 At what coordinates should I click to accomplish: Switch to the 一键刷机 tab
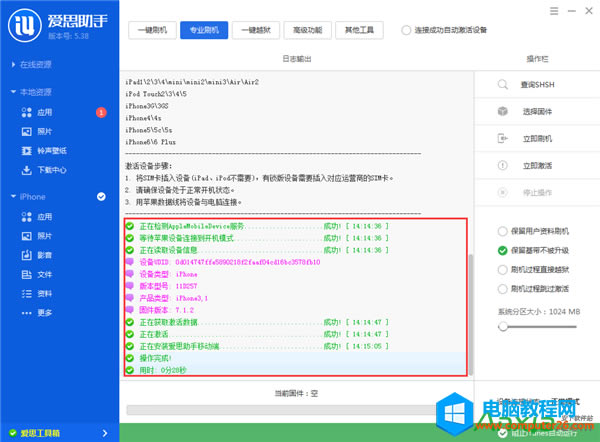pos(152,30)
